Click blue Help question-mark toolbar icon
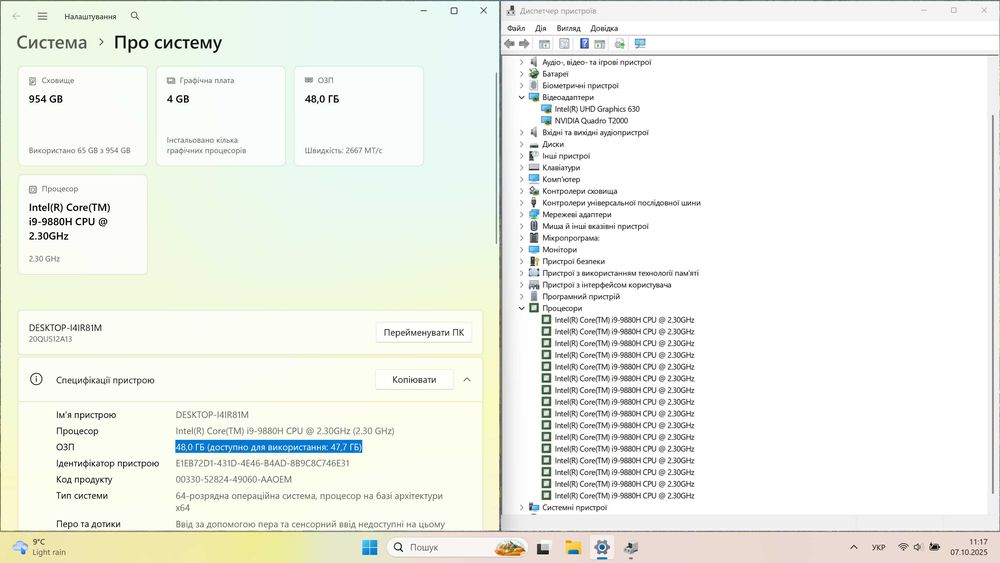Viewport: 1000px width, 563px height. click(584, 43)
